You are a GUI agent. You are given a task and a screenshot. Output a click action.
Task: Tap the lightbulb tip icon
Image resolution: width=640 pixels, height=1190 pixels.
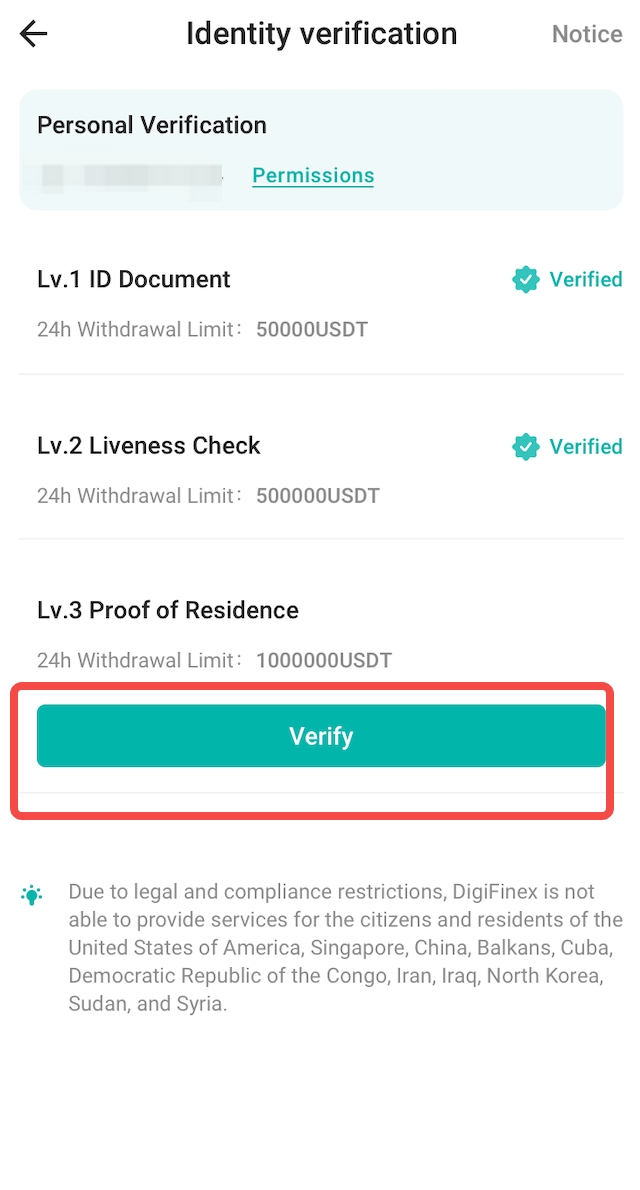click(x=32, y=895)
